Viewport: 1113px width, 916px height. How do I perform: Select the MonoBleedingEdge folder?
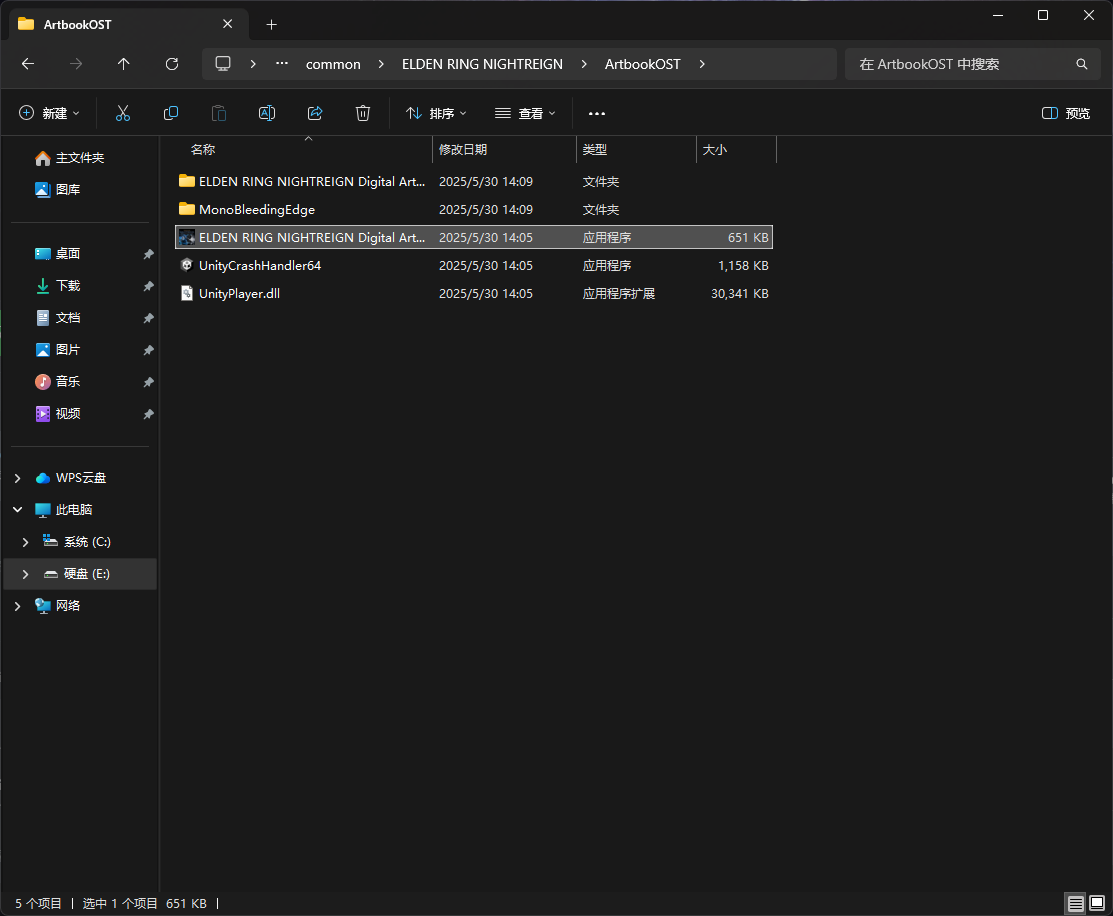click(x=473, y=209)
